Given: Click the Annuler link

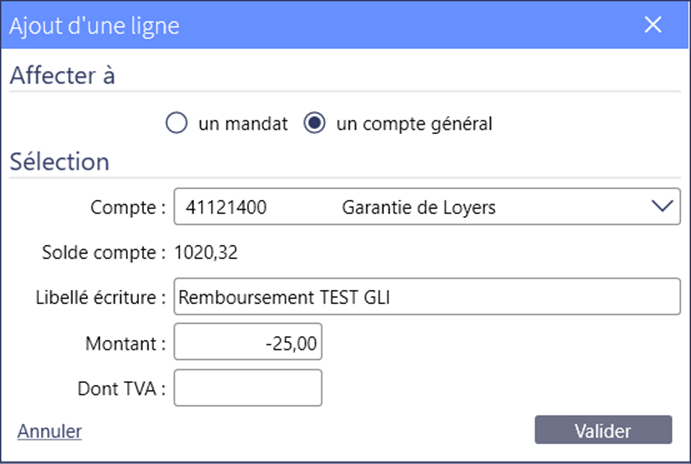Looking at the screenshot, I should coord(49,431).
